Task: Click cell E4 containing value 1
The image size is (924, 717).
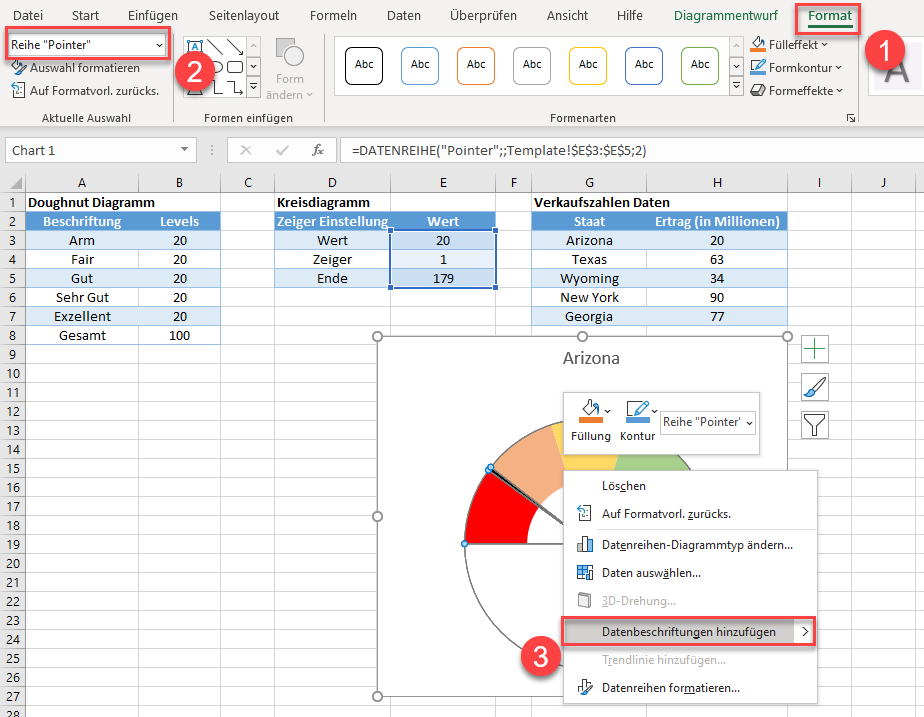Action: click(443, 259)
